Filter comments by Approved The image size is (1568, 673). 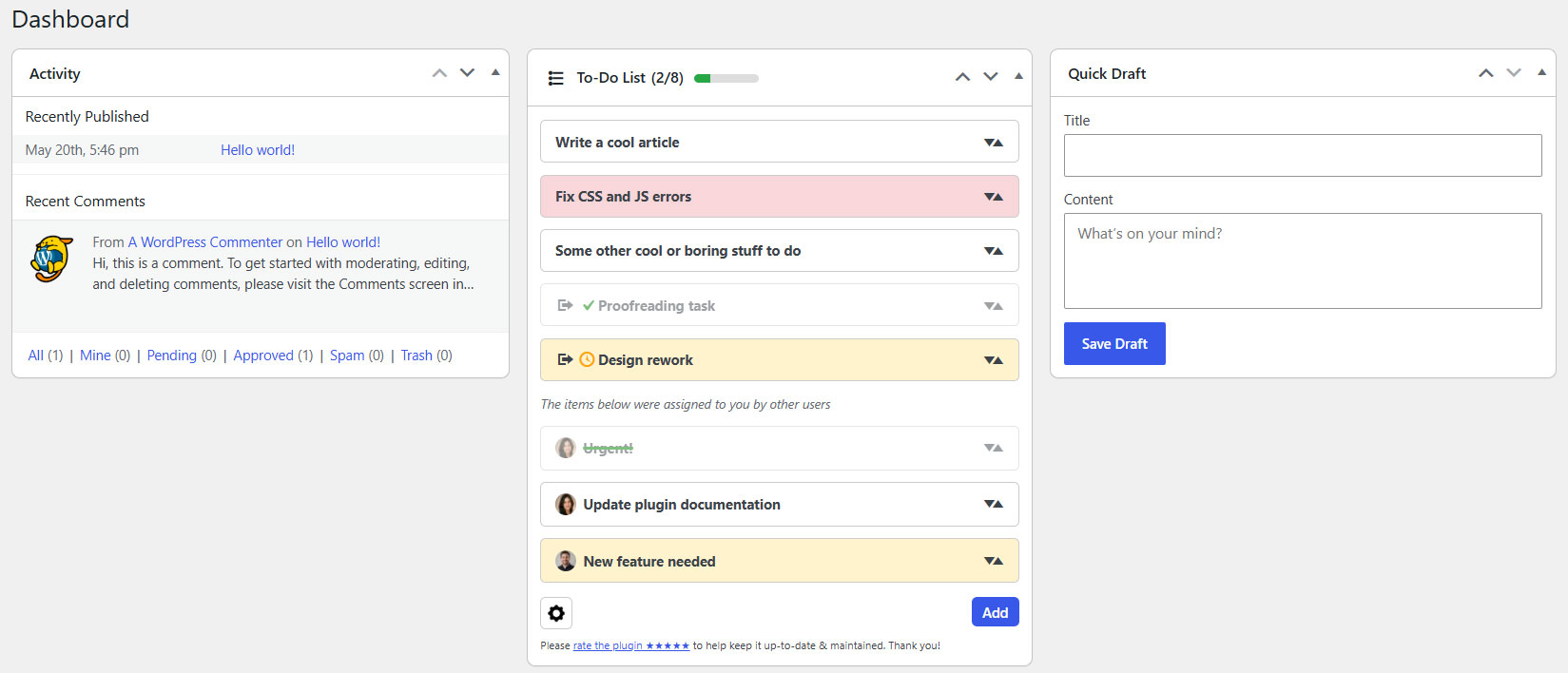point(263,356)
